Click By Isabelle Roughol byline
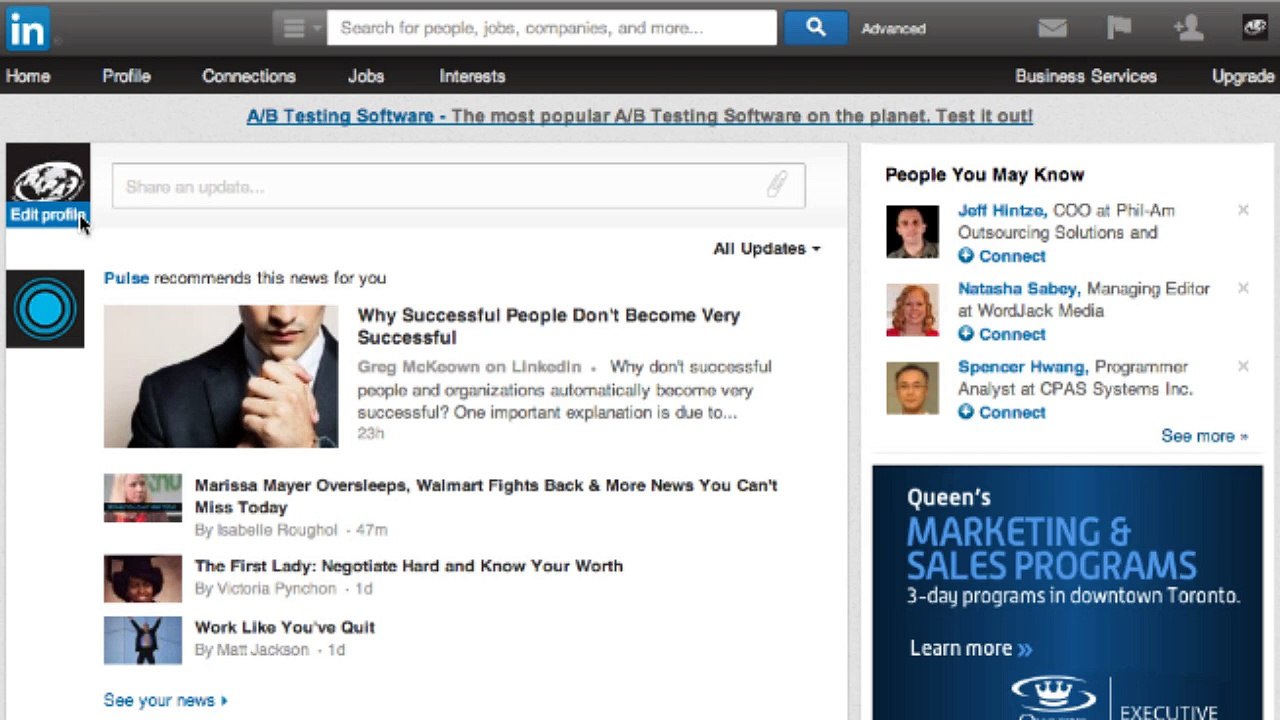 click(266, 530)
